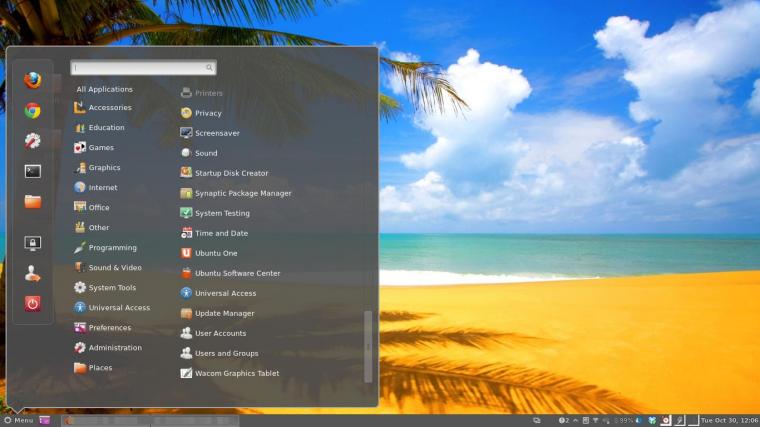This screenshot has height=427, width=760.
Task: Click the applications list scrollbar
Action: click(368, 347)
